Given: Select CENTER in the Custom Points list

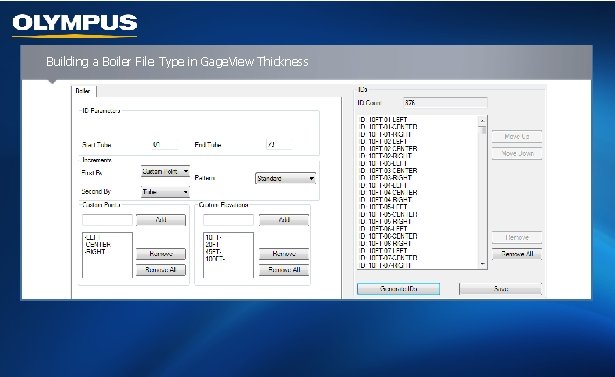Looking at the screenshot, I should pos(98,245).
